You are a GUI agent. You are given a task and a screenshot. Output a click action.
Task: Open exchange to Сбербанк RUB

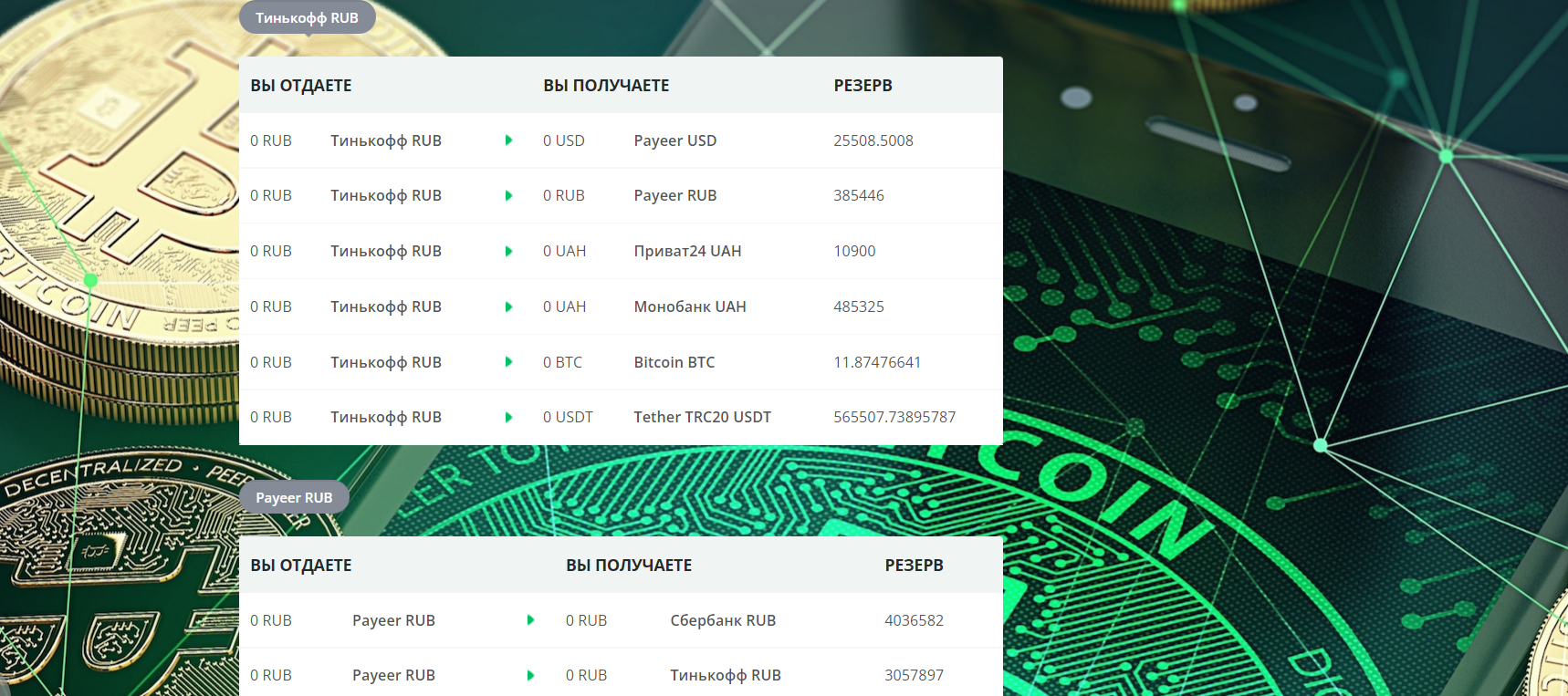coord(723,620)
